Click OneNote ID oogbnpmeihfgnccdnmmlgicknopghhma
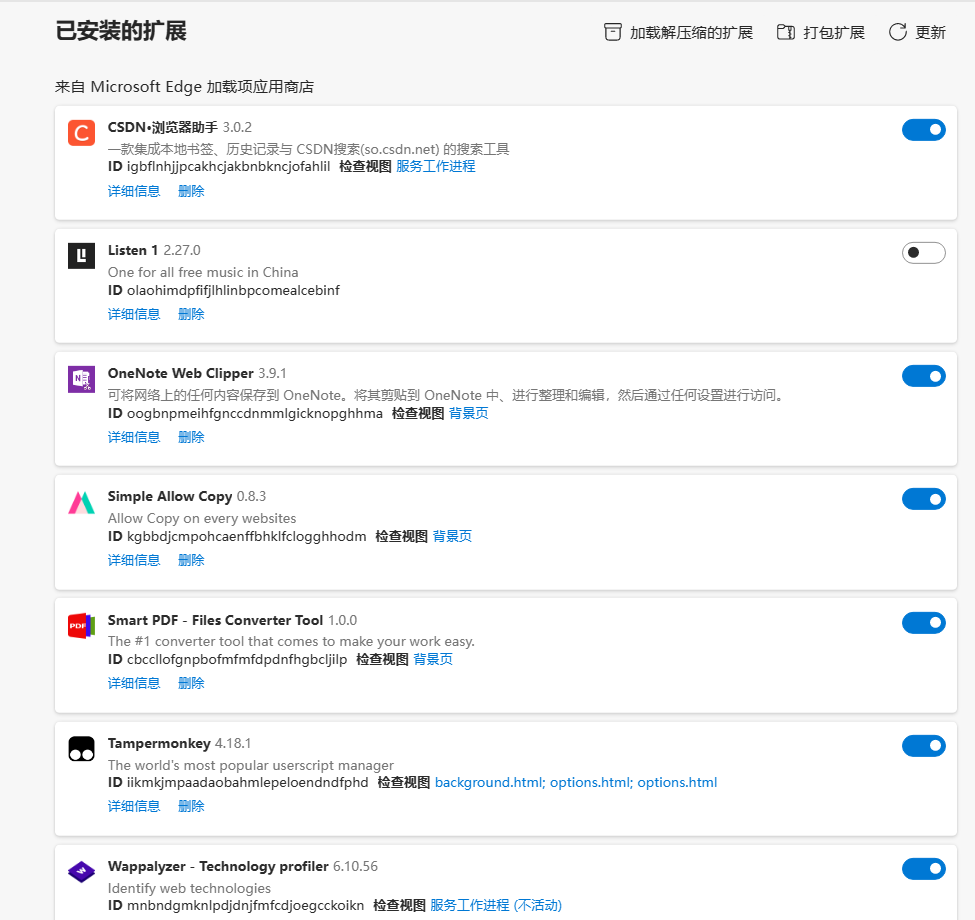This screenshot has height=920, width=975. click(254, 413)
